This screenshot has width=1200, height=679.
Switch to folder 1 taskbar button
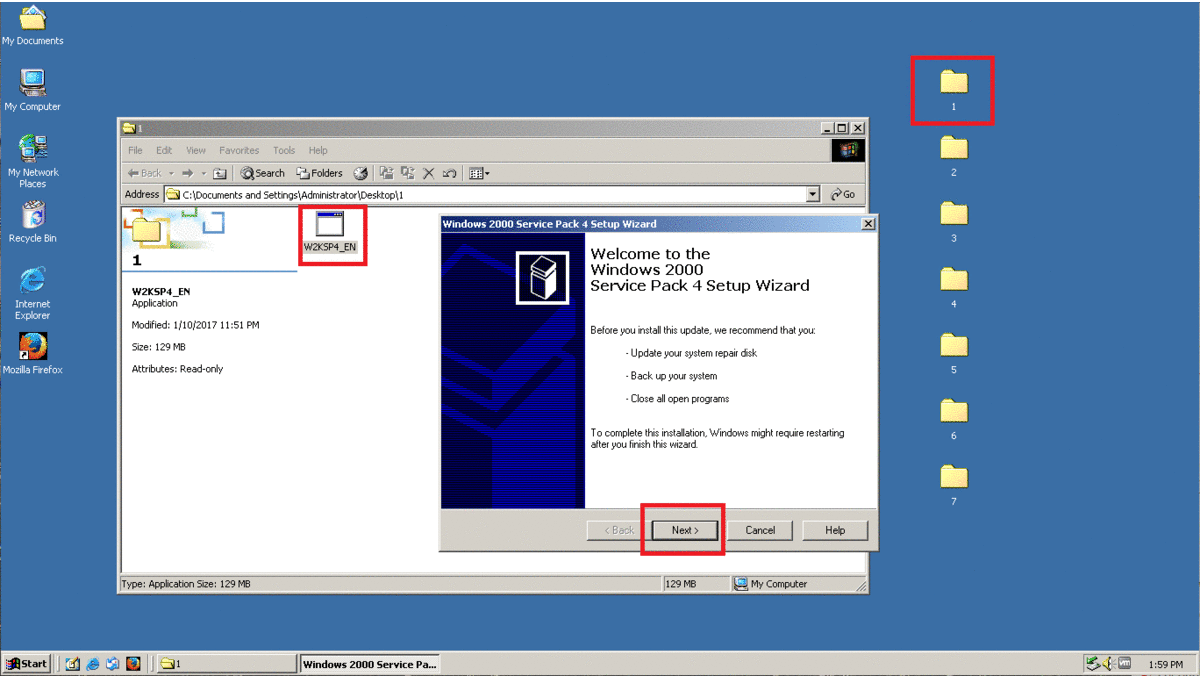[x=227, y=664]
